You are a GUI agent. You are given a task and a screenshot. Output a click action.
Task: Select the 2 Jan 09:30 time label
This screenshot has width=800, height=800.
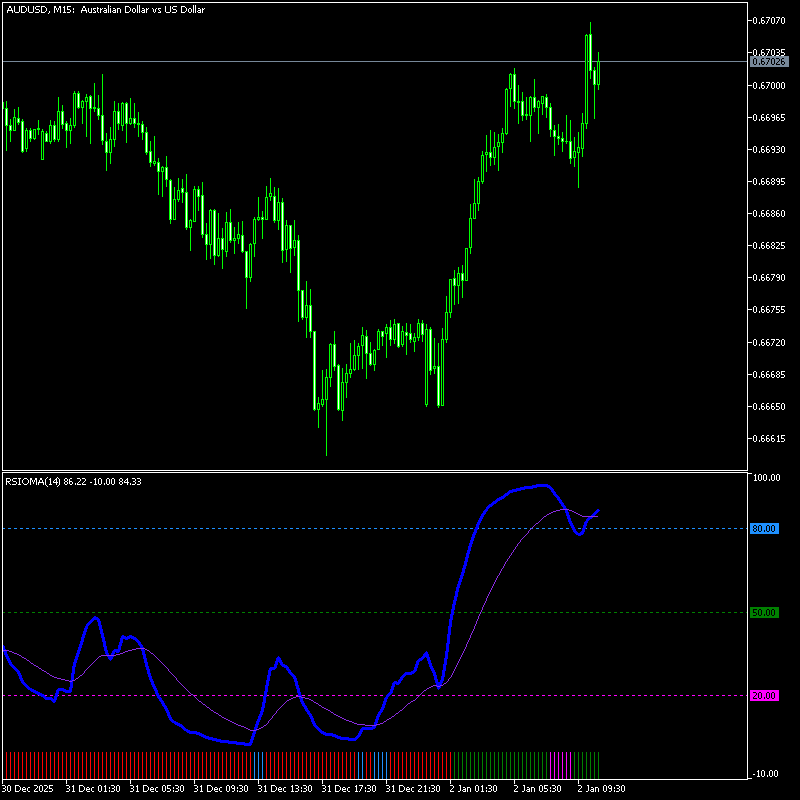click(x=602, y=788)
